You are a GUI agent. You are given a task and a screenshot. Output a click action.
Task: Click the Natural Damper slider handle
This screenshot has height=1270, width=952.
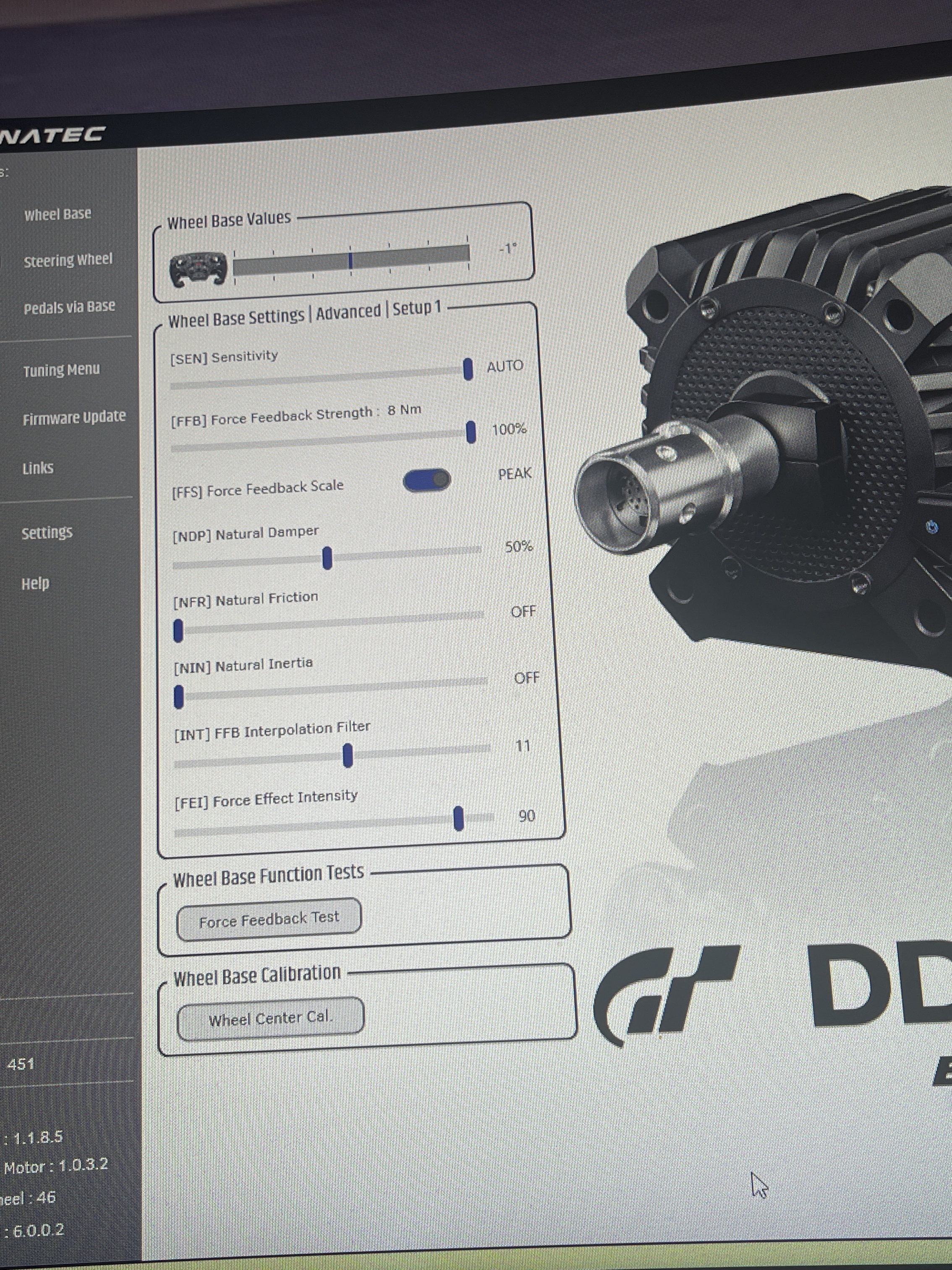tap(328, 558)
